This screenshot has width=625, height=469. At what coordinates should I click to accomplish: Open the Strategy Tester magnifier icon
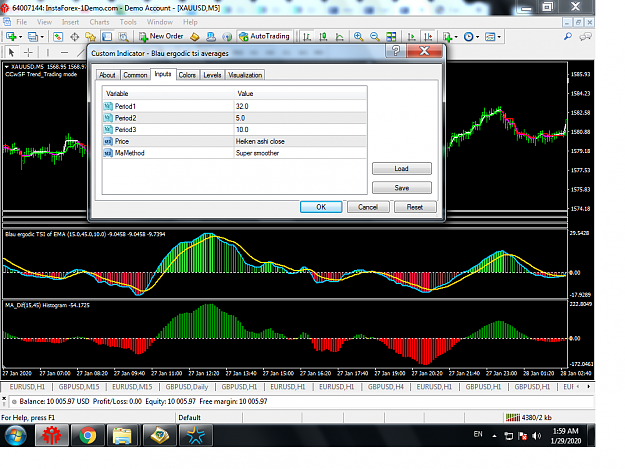coord(124,37)
